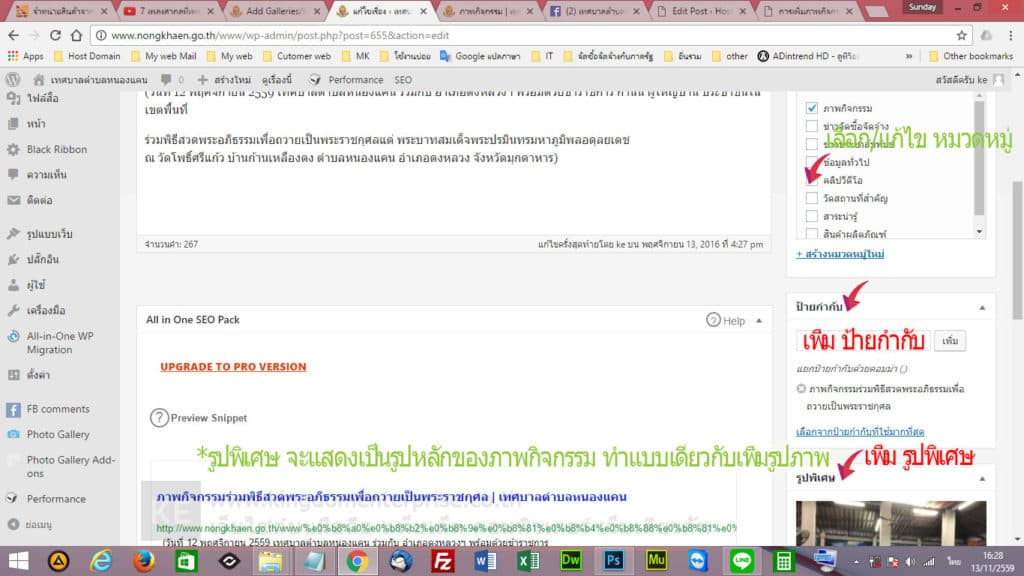Click the เพิ่ม button to add the tag
1024x576 pixels.
[947, 340]
